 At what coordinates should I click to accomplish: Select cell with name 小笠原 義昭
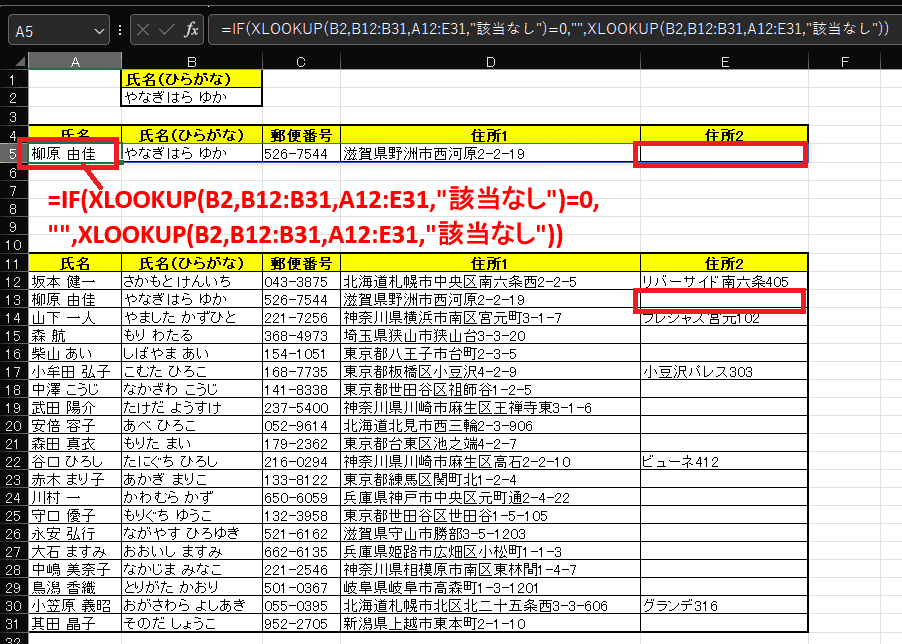[x=74, y=606]
